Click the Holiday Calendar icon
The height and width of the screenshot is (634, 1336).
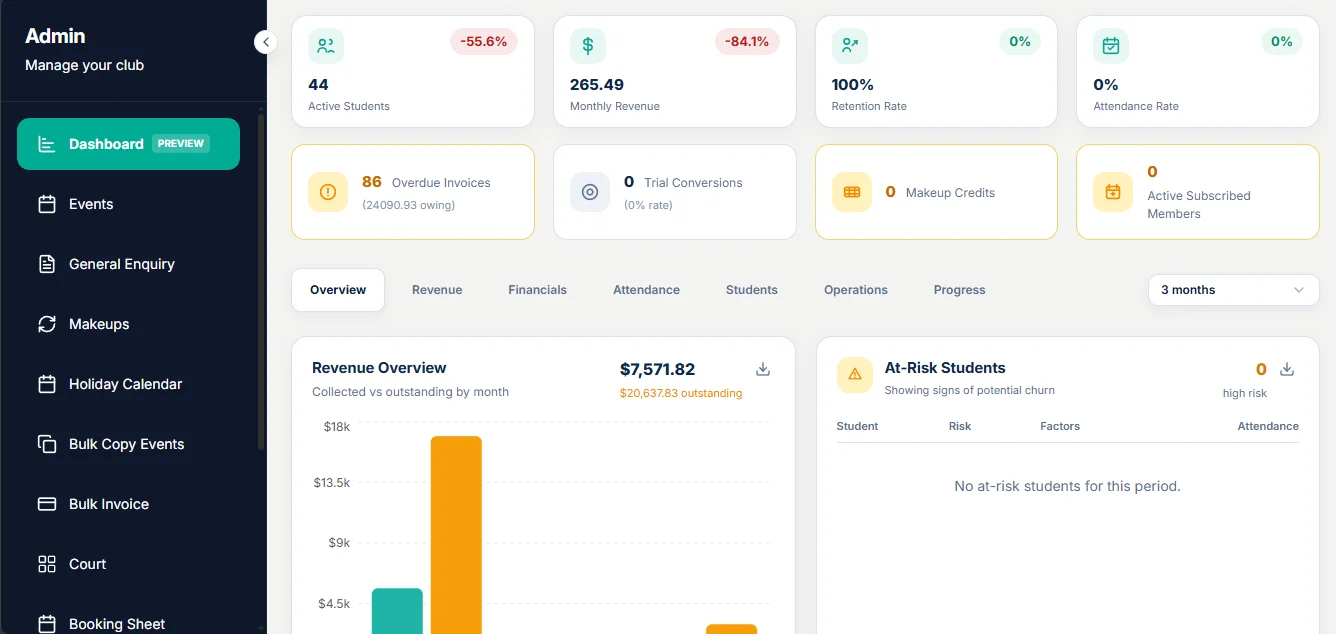tap(47, 384)
